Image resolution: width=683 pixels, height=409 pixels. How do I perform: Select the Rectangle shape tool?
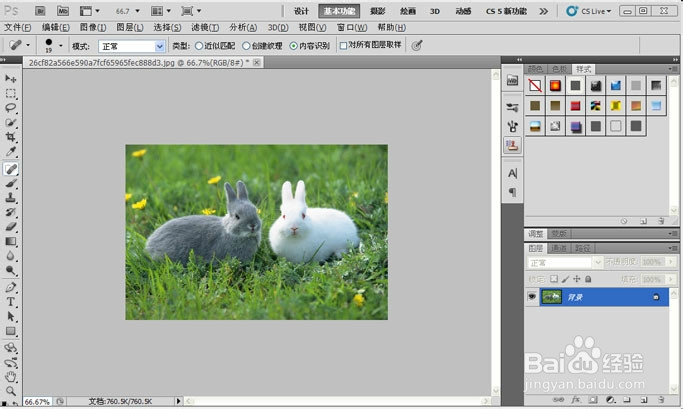[10, 331]
